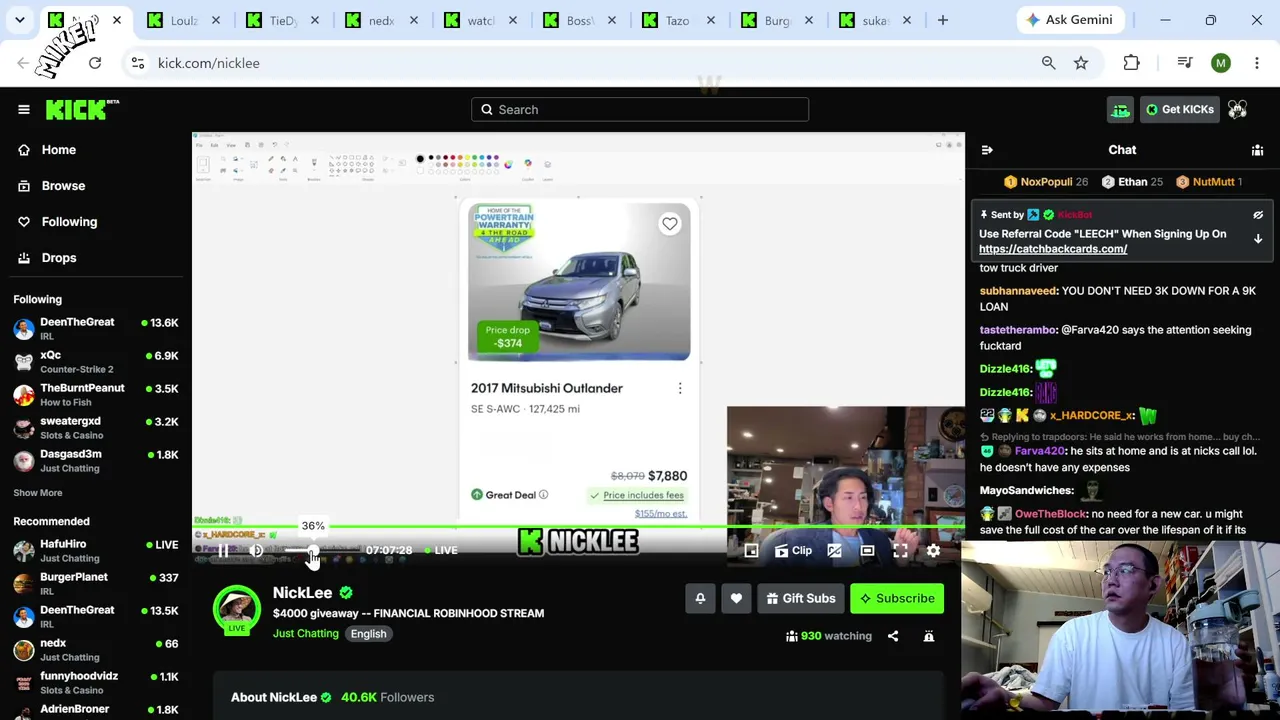
Task: Switch to theater mode
Action: coord(867,551)
